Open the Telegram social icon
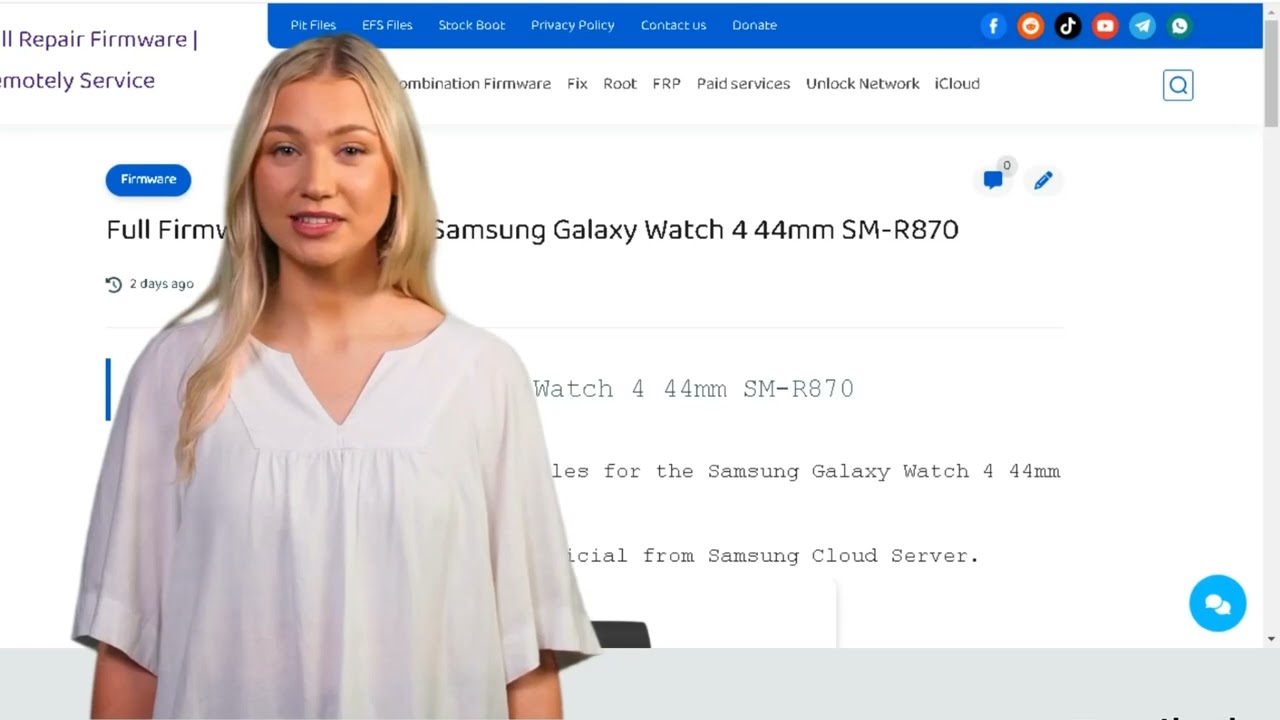1280x720 pixels. pos(1142,26)
